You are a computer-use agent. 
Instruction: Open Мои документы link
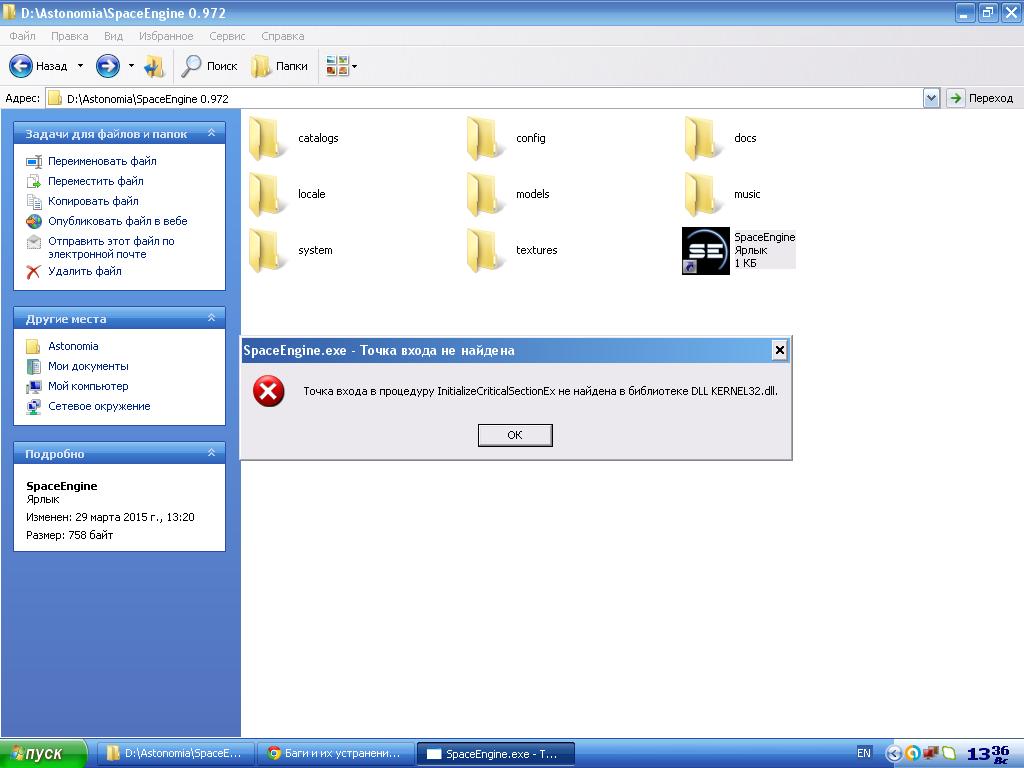pyautogui.click(x=88, y=366)
